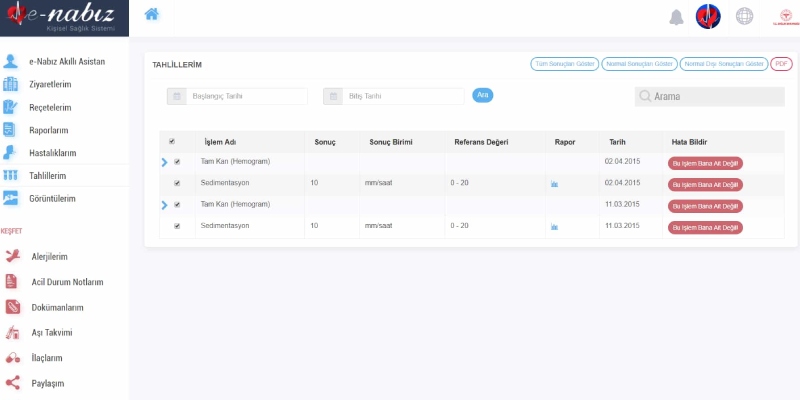Open the user profile avatar icon
The width and height of the screenshot is (800, 400).
point(708,17)
